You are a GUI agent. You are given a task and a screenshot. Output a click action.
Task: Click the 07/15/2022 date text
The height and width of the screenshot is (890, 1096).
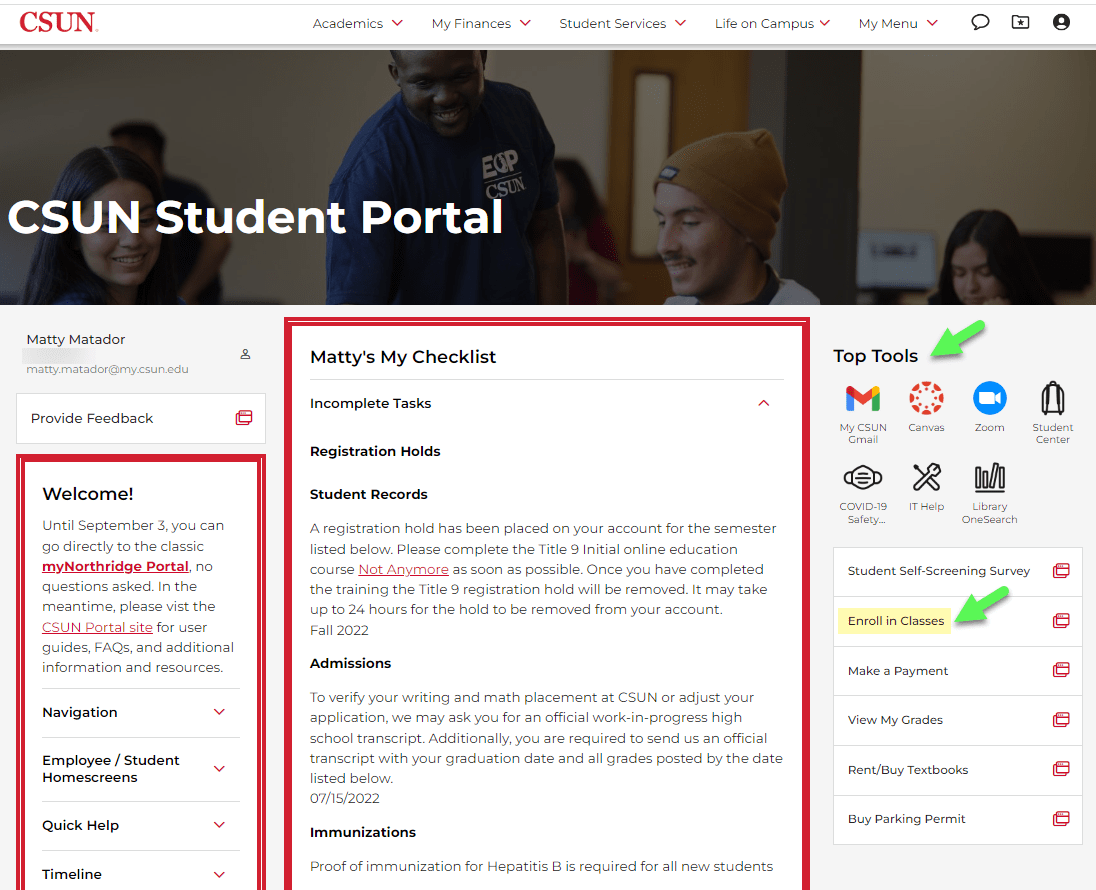[345, 798]
